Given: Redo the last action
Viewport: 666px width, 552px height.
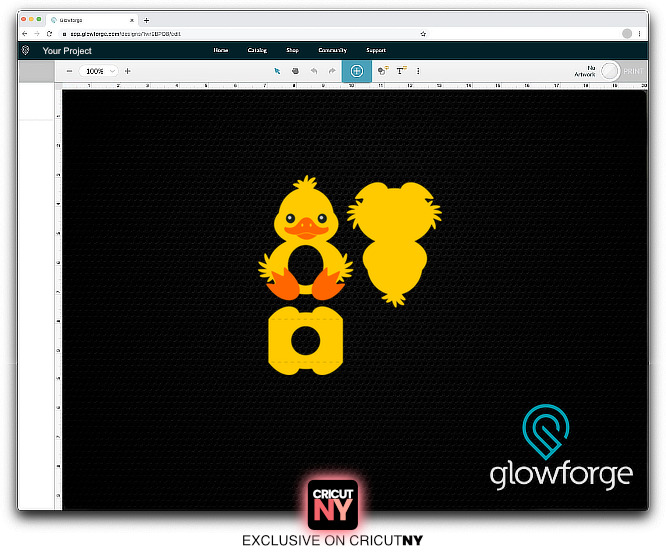Looking at the screenshot, I should click(x=331, y=71).
